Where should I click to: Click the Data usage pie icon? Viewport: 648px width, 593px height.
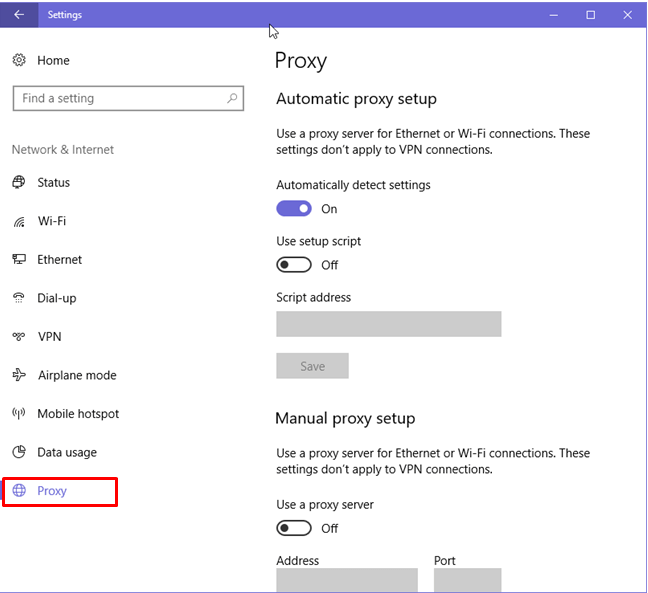point(19,452)
